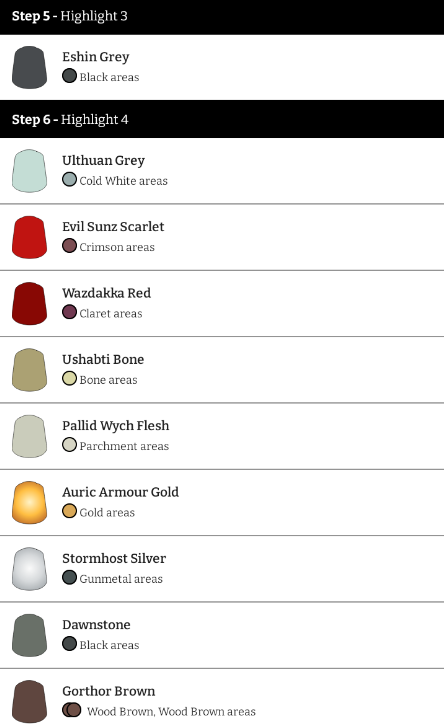Select the Claret areas color circle

point(69,312)
